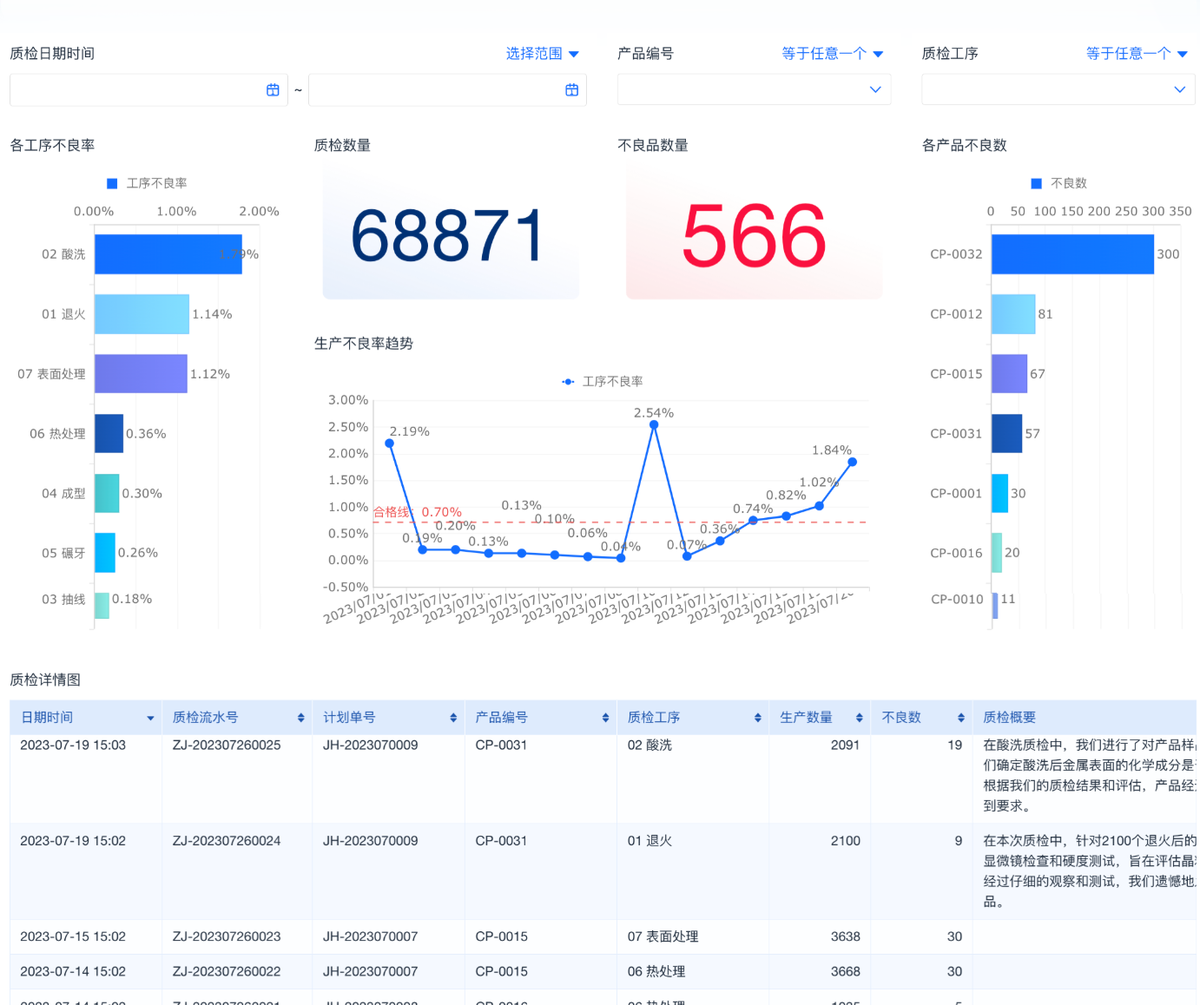Open 等于任意一个 dropdown for 产品编号
1200x1005 pixels.
point(832,54)
